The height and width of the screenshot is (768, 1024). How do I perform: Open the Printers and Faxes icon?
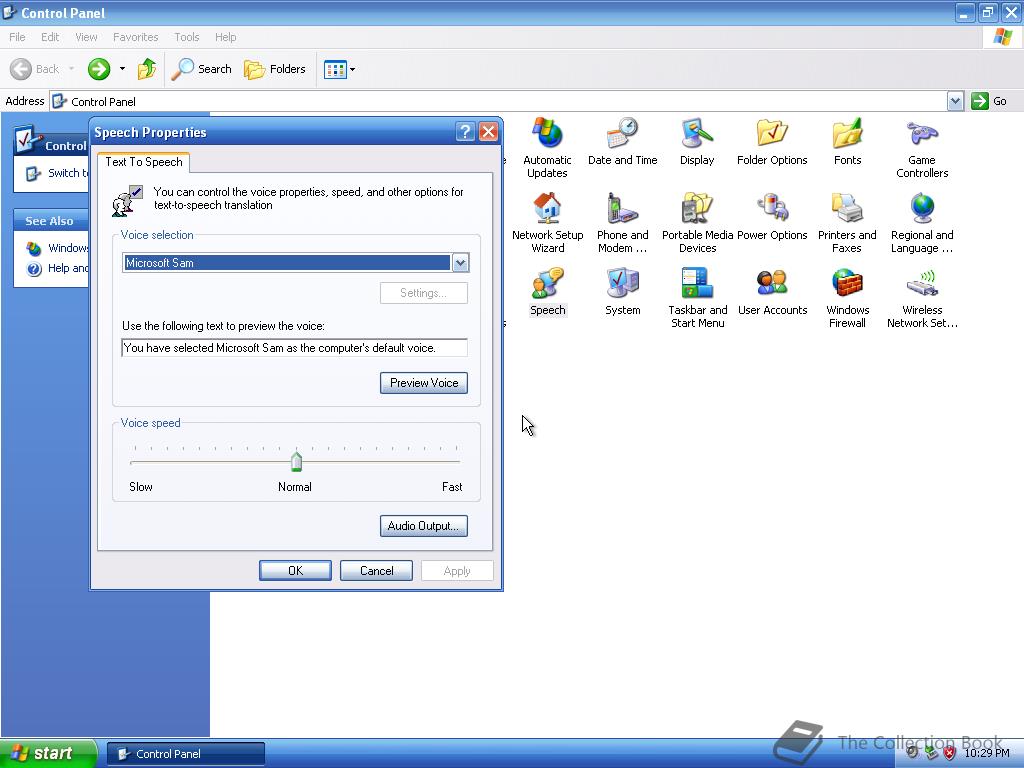pyautogui.click(x=847, y=223)
